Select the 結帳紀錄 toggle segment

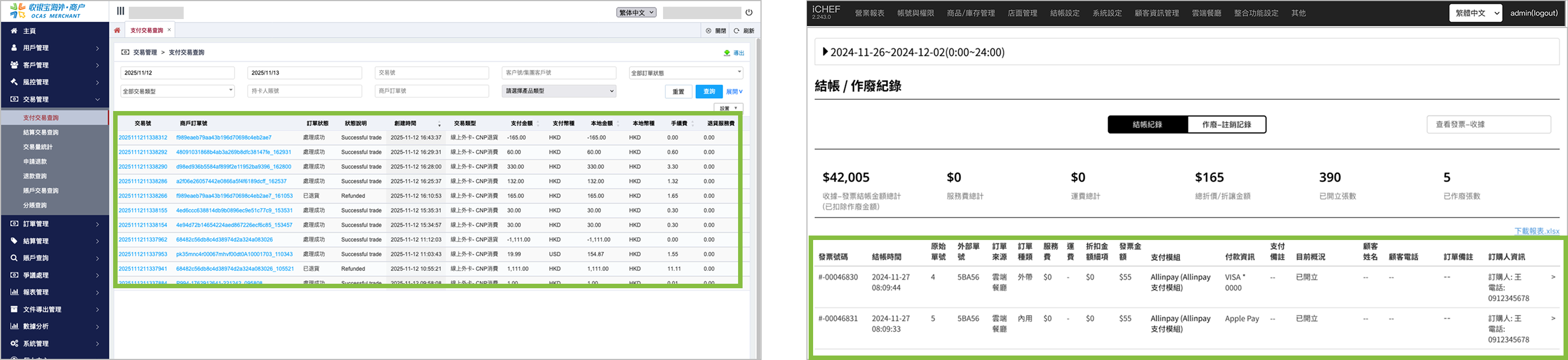pyautogui.click(x=1147, y=124)
